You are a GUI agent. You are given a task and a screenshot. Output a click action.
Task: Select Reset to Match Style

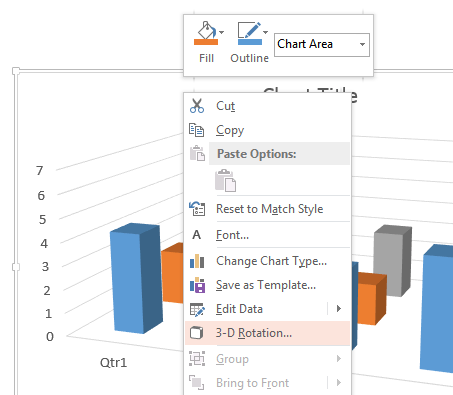click(267, 209)
